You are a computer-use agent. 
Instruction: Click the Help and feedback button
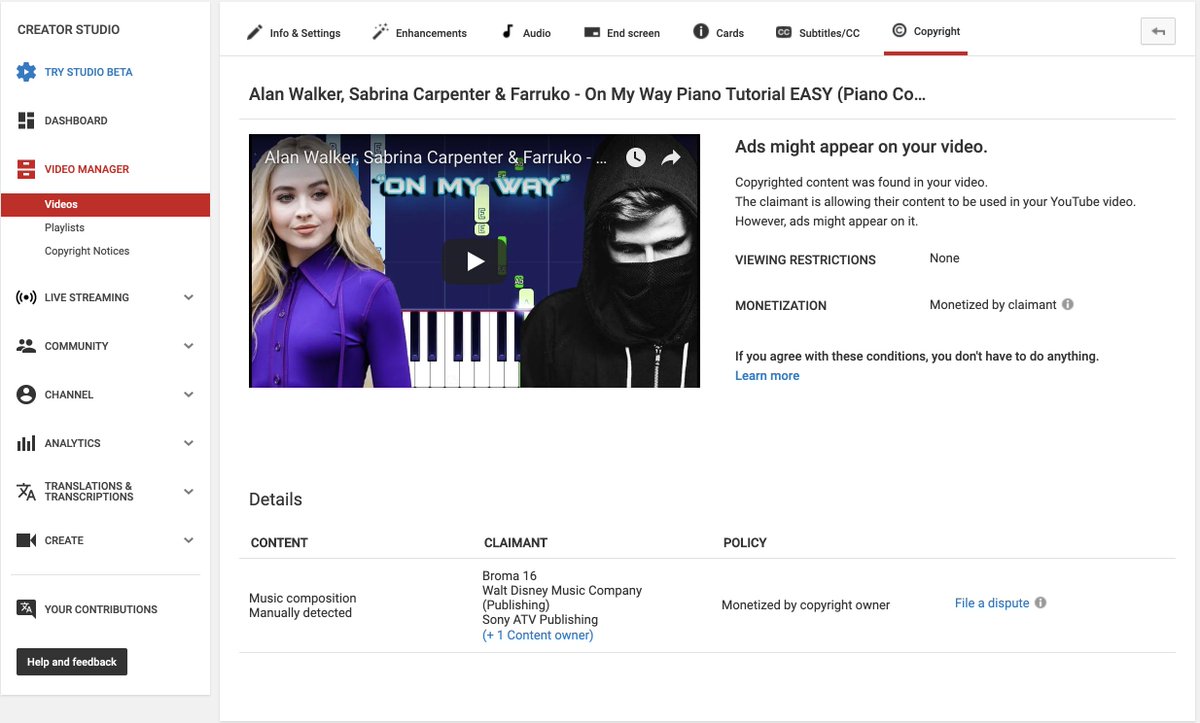coord(72,662)
